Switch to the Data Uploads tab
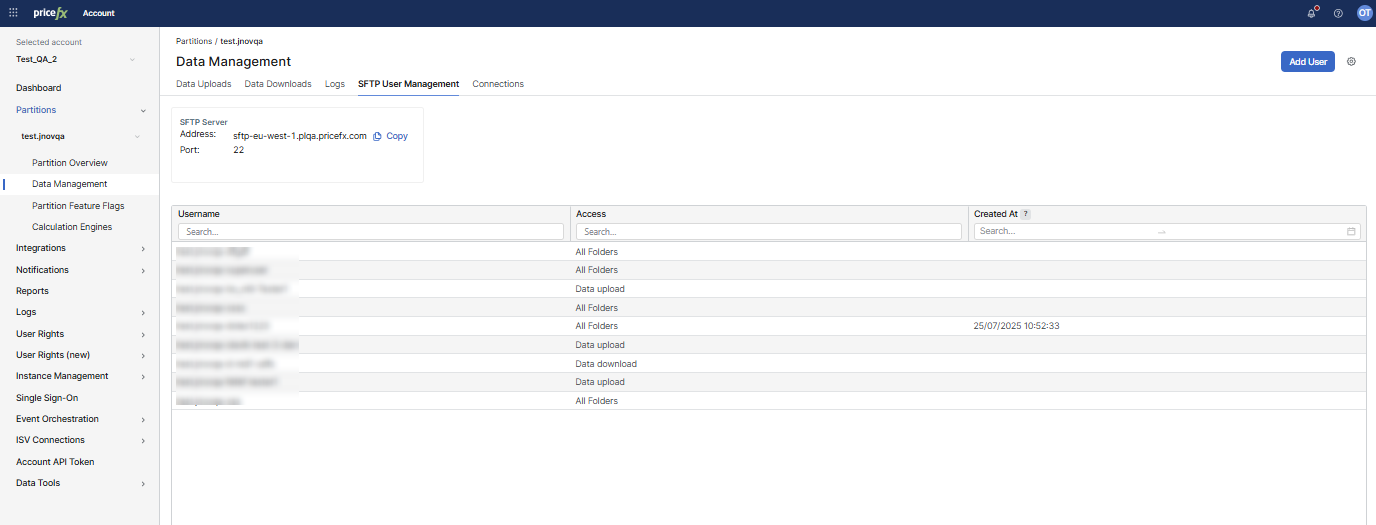Screen dimensions: 1376x525 [x=203, y=84]
